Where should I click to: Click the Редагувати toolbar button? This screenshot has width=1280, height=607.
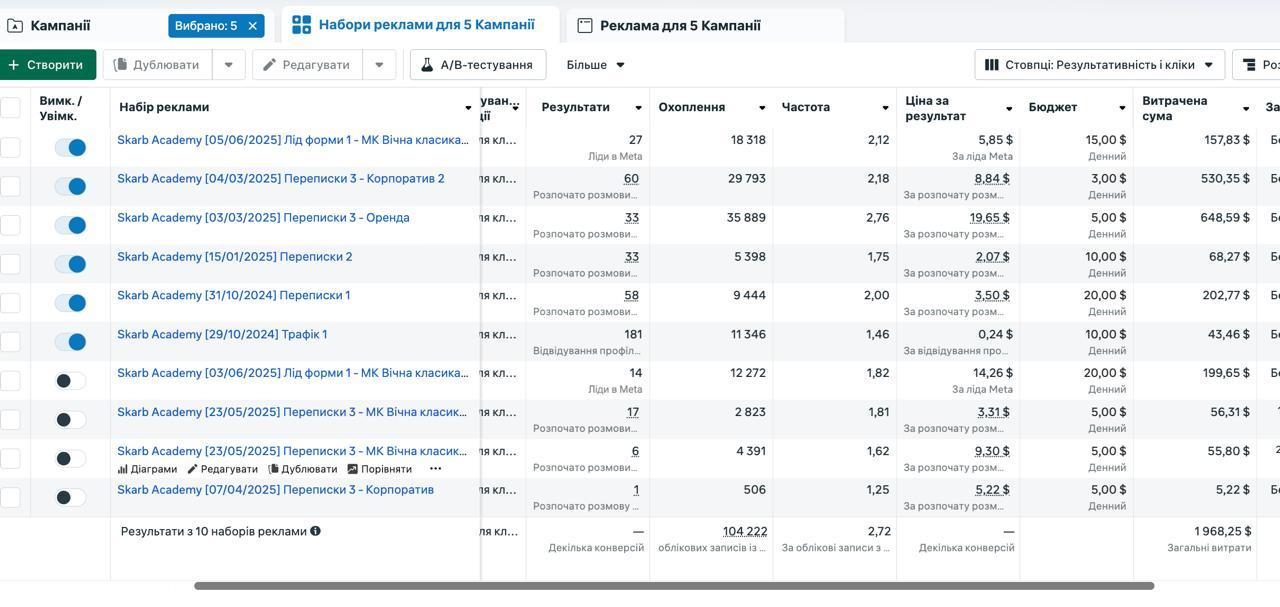pos(306,65)
